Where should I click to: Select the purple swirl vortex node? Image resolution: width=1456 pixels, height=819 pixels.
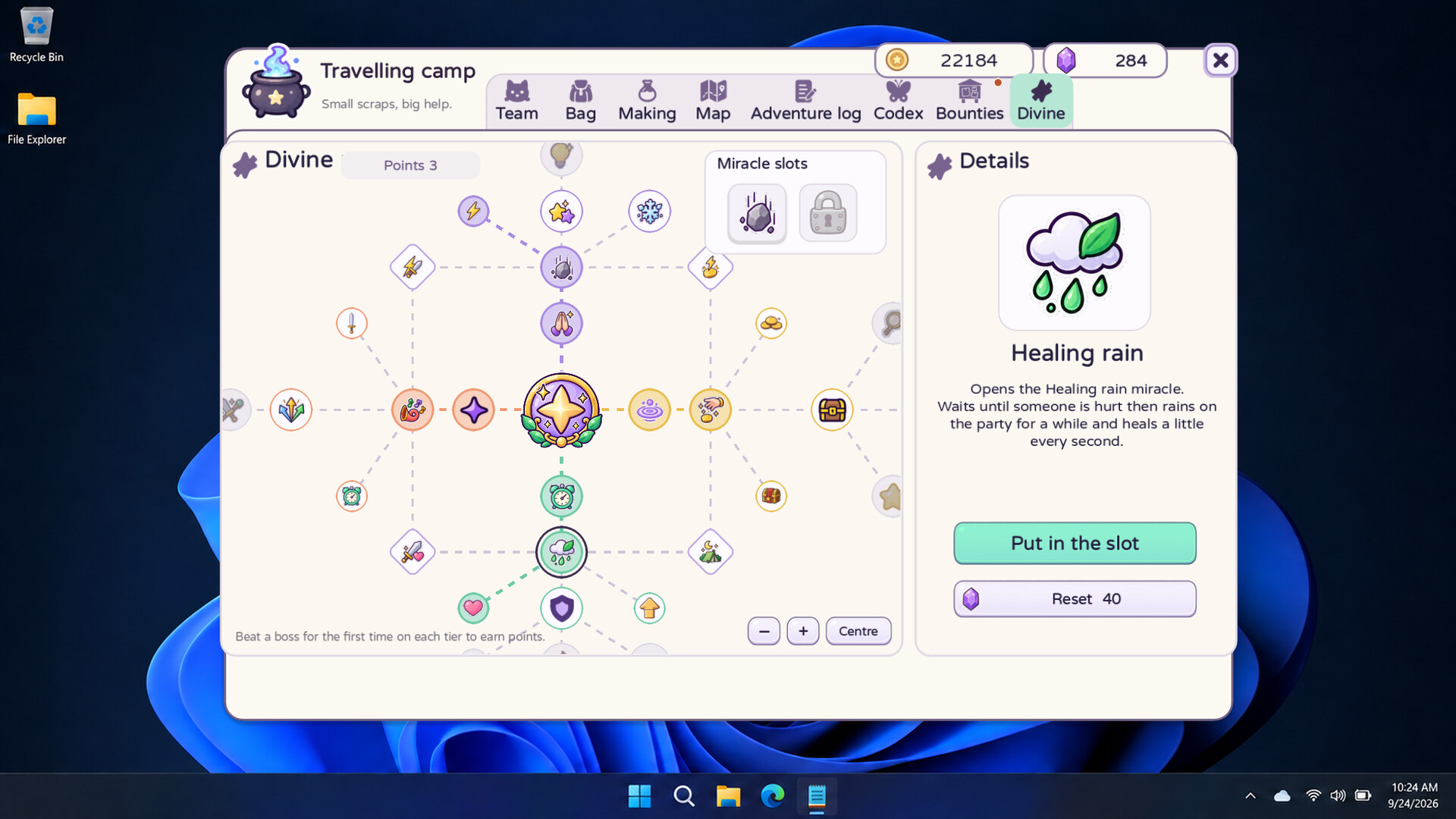click(x=649, y=410)
